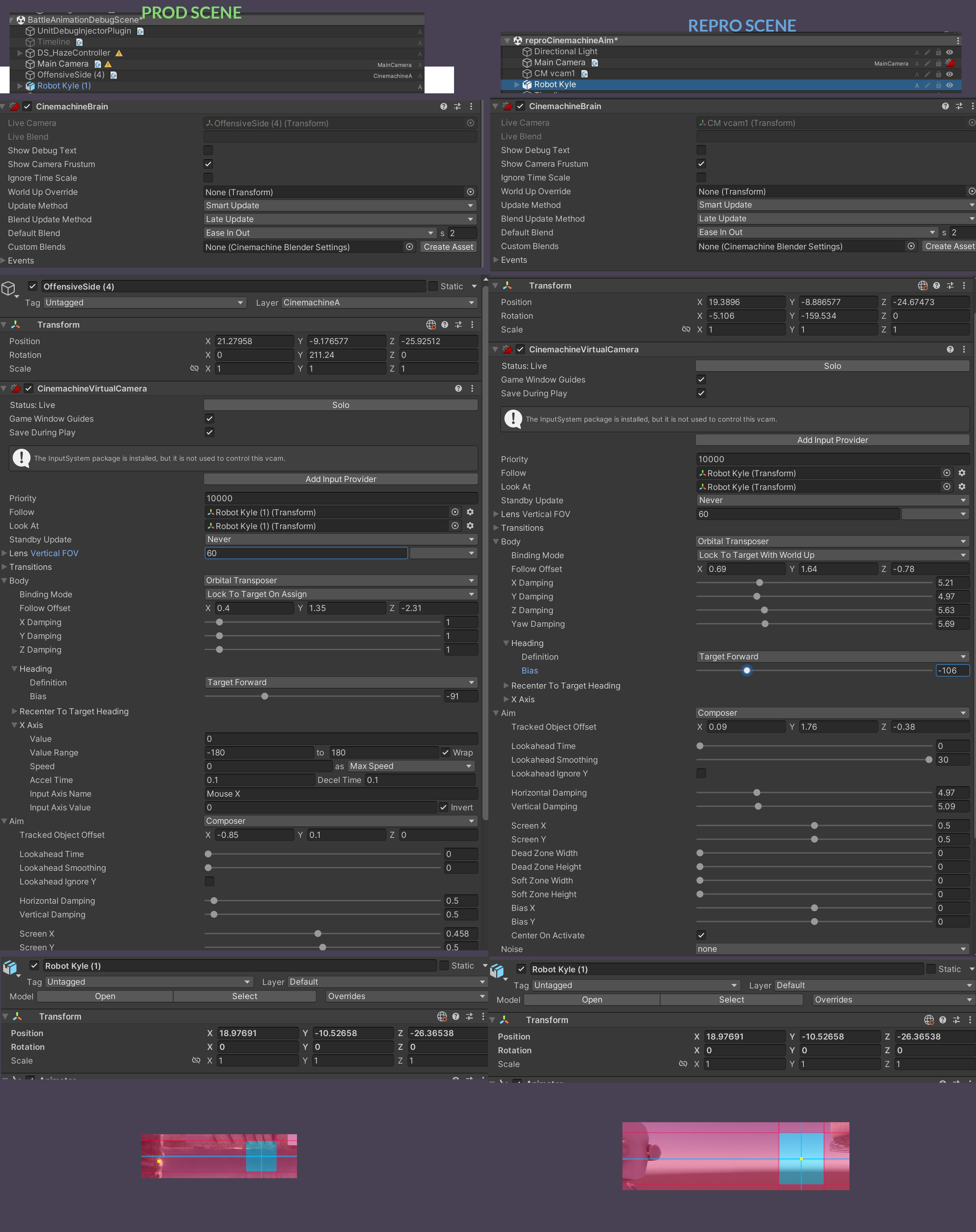Open prod Blend Update Method dropdown

(x=341, y=220)
